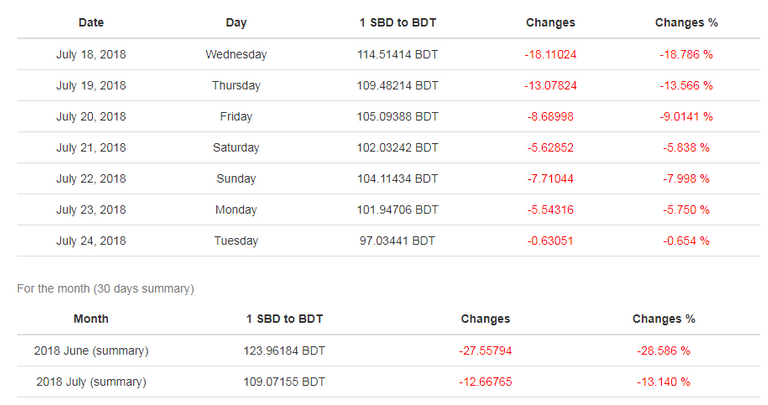Click the Day column header
The image size is (768, 405).
[x=236, y=23]
